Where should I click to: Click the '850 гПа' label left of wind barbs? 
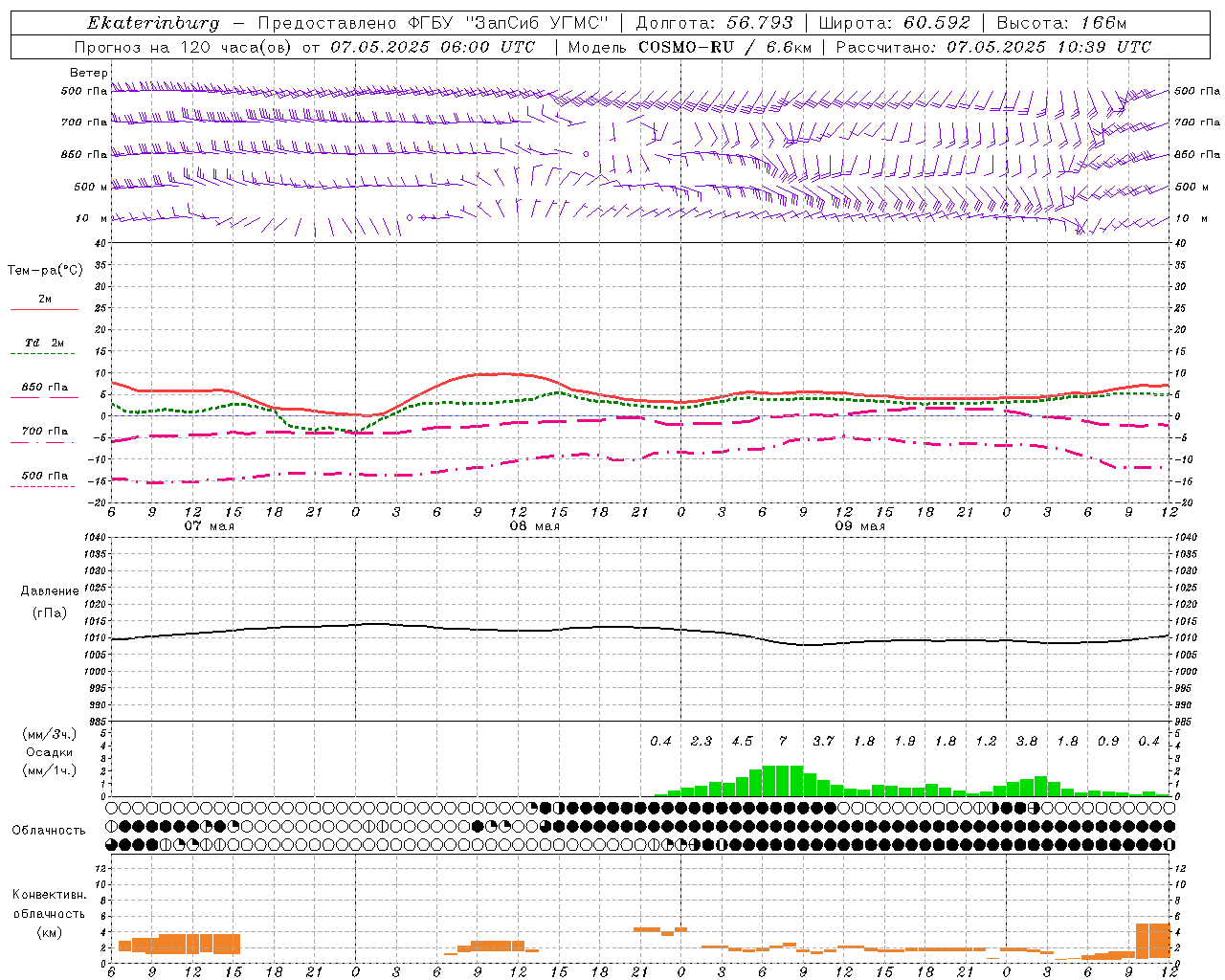84,154
